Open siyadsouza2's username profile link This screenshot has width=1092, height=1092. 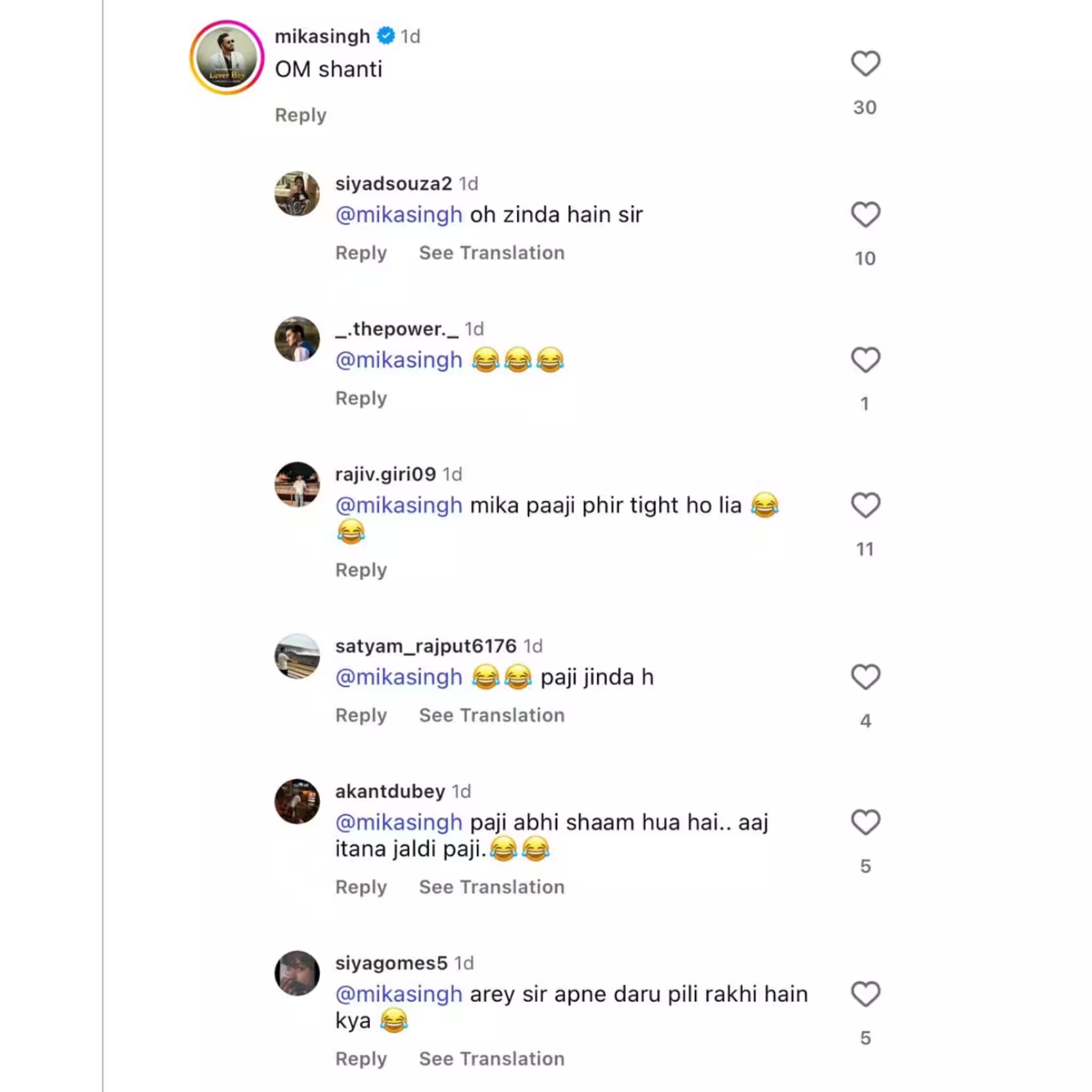[x=394, y=184]
